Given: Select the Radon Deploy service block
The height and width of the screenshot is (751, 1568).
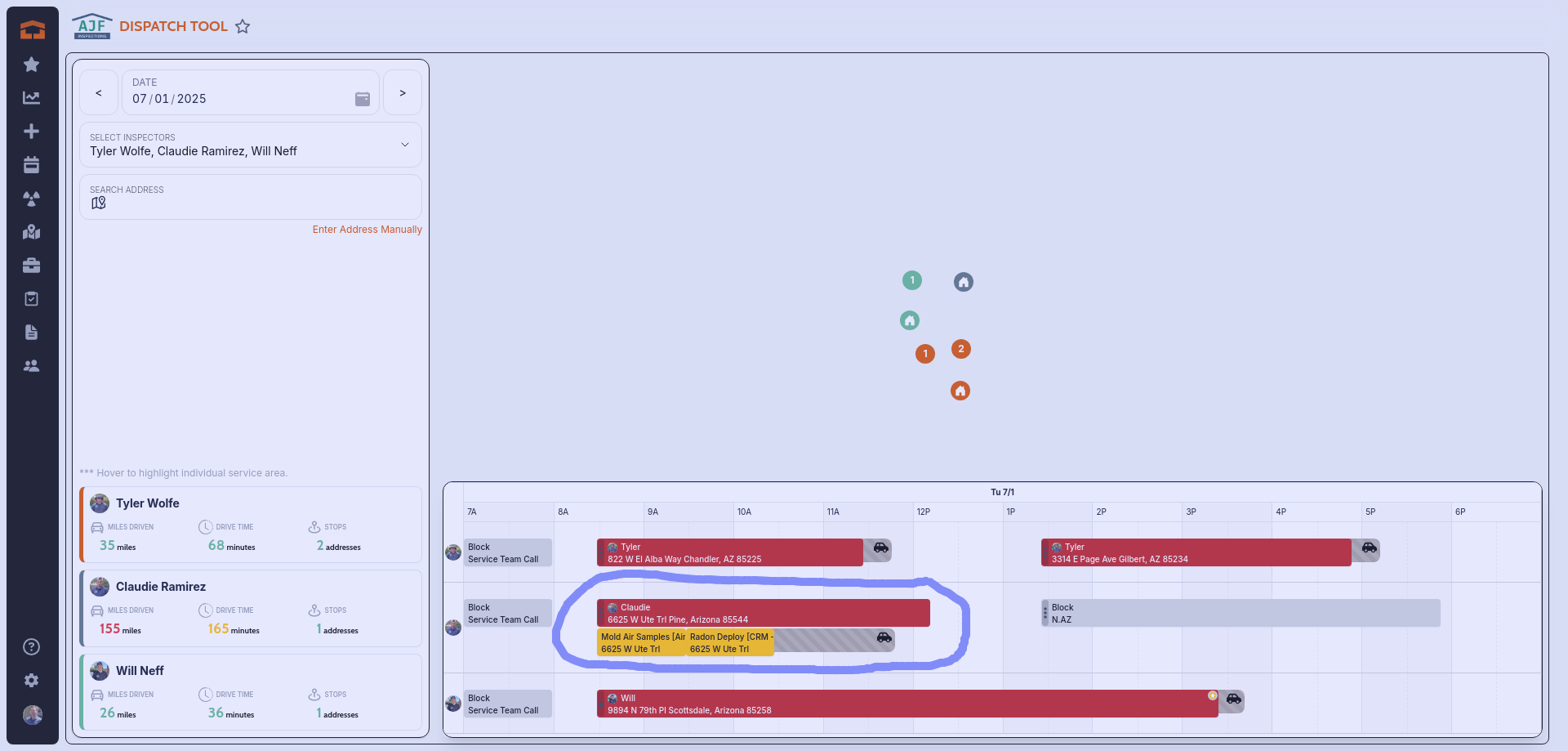Looking at the screenshot, I should click(x=730, y=642).
